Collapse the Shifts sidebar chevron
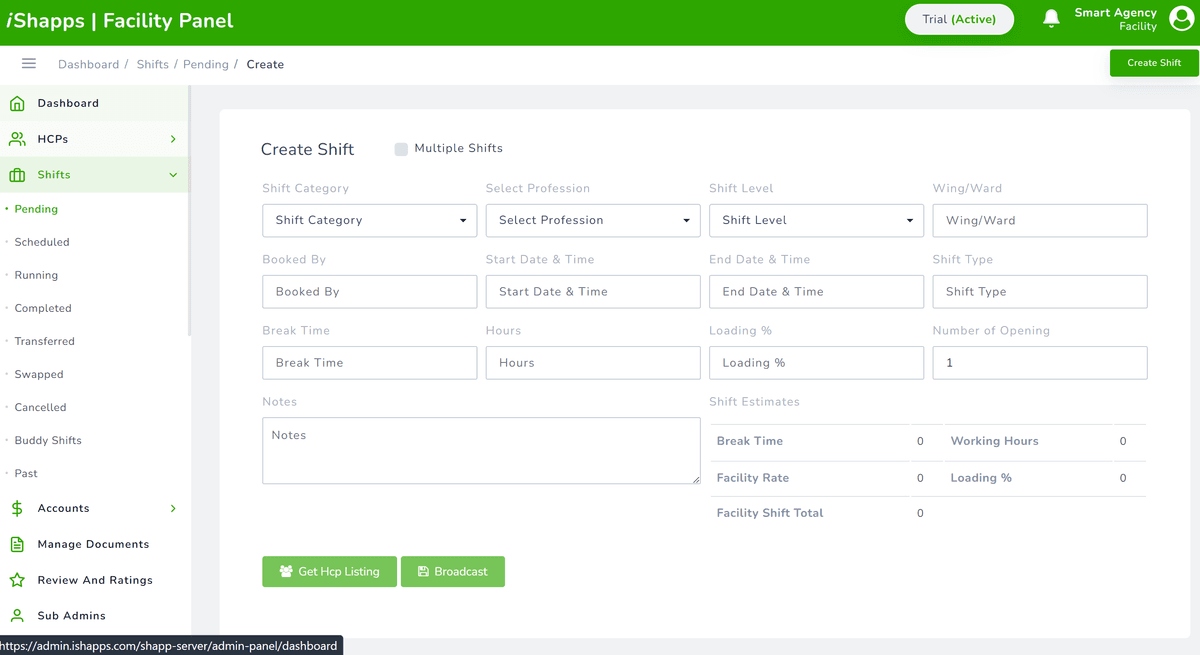Viewport: 1200px width, 655px height. [x=173, y=175]
